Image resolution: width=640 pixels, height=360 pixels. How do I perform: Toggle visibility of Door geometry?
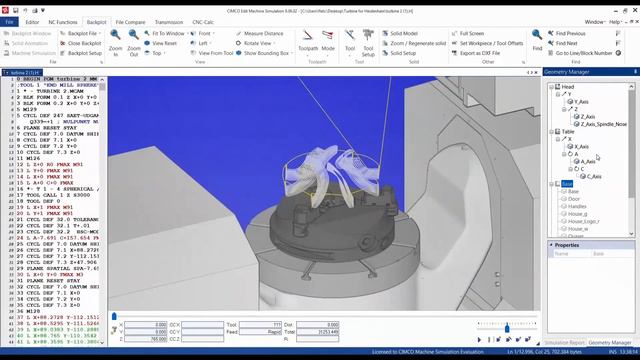coord(564,199)
